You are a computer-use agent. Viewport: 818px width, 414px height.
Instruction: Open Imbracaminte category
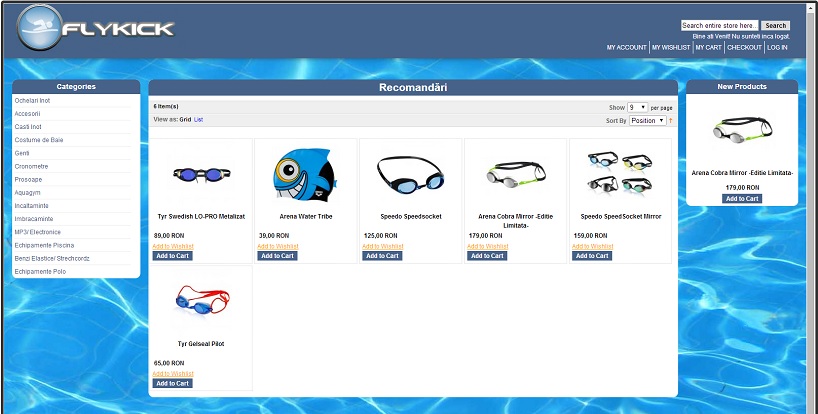[x=34, y=219]
